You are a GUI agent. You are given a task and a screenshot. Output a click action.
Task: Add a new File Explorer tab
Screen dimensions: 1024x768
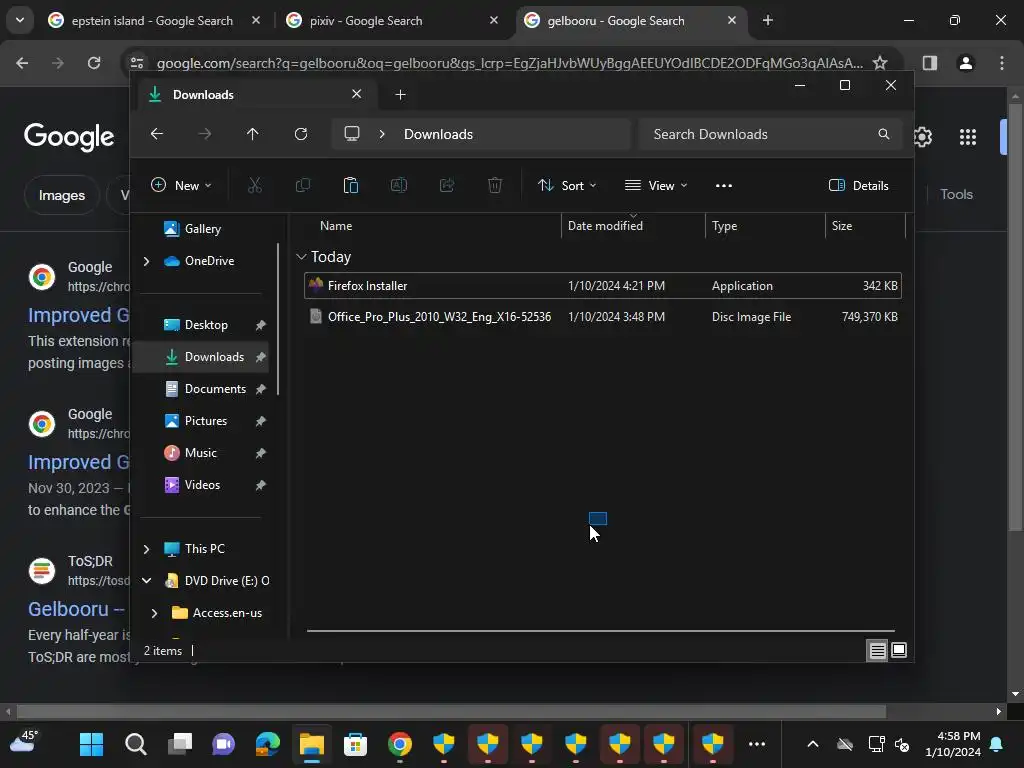[x=400, y=95]
